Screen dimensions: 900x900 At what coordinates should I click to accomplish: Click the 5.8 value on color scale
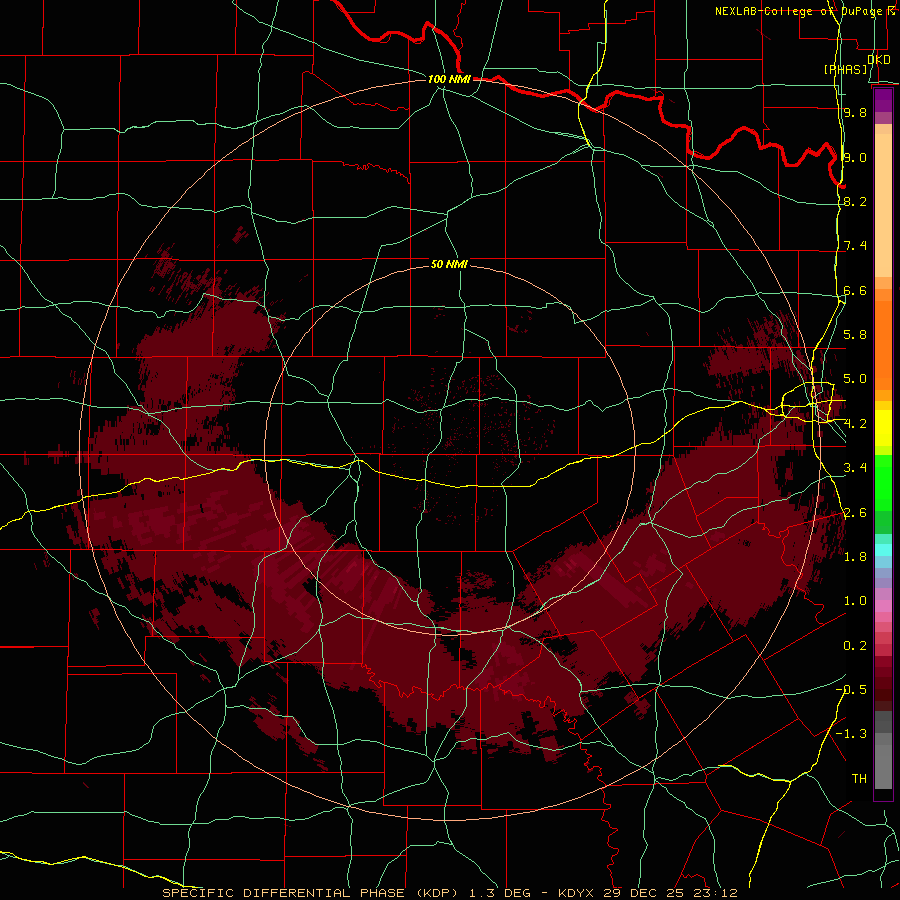click(x=855, y=335)
